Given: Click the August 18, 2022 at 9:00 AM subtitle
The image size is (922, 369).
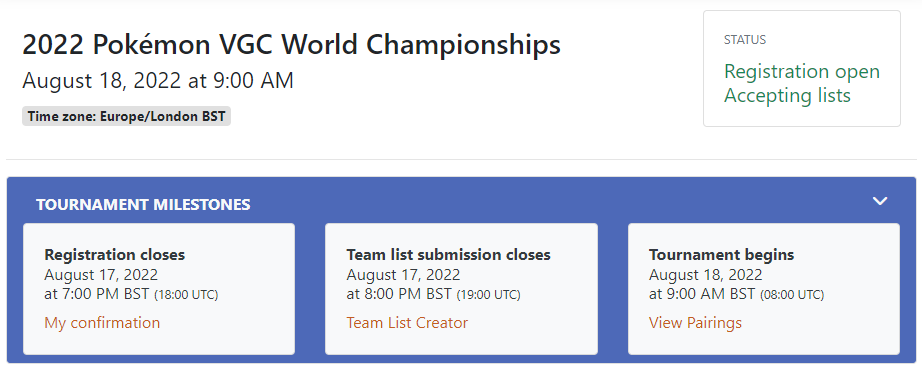Looking at the screenshot, I should [158, 80].
